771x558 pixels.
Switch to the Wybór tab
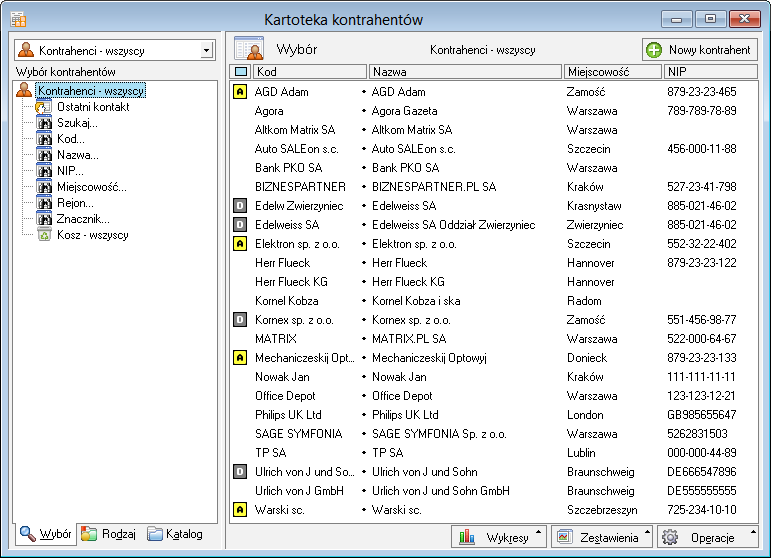46,534
